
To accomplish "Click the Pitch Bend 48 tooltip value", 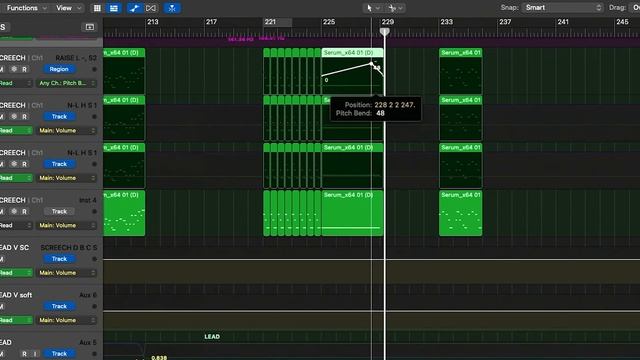I will point(380,113).
